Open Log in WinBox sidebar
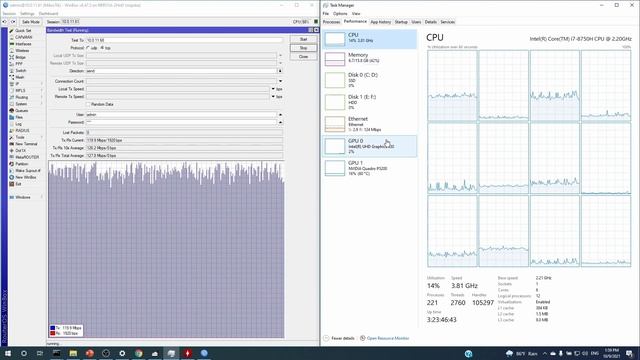 [19, 124]
